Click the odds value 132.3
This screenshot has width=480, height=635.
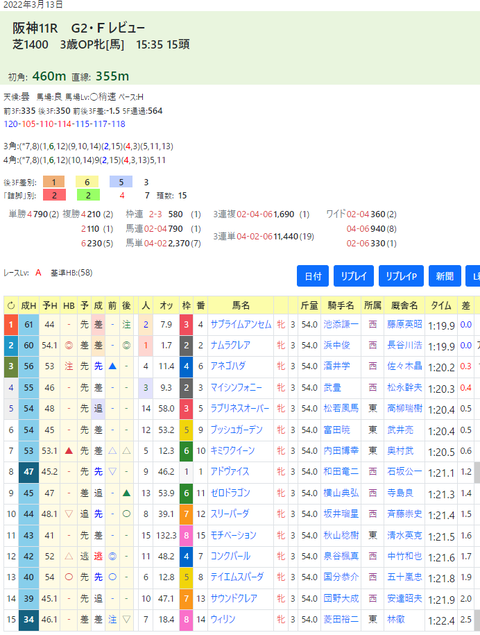pyautogui.click(x=166, y=535)
